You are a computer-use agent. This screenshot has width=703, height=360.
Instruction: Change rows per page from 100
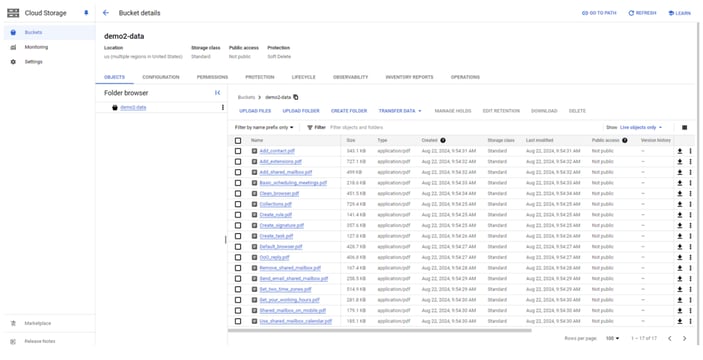click(612, 338)
